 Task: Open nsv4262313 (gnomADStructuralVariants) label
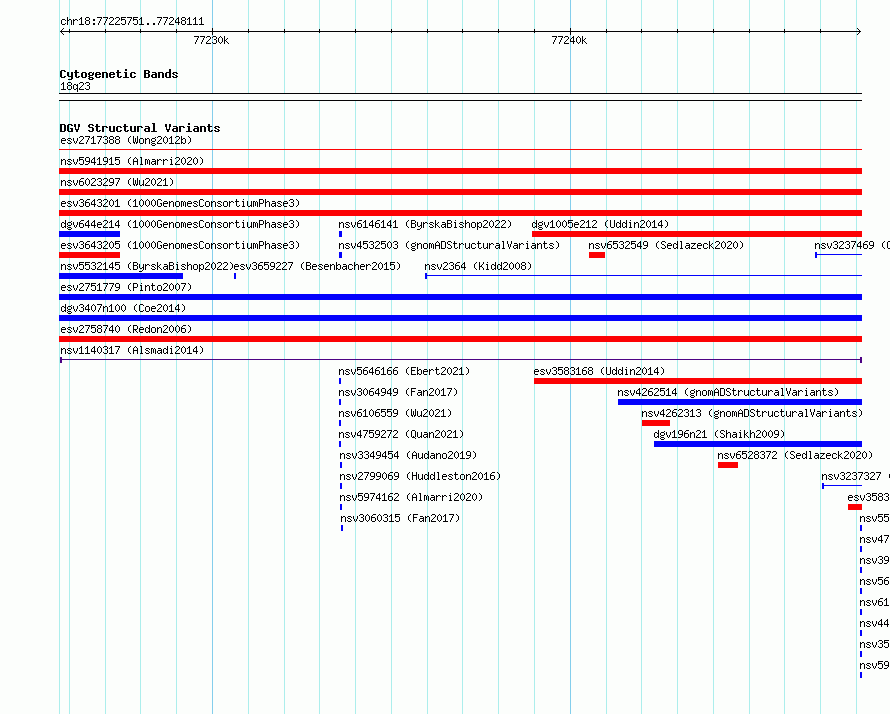(752, 413)
